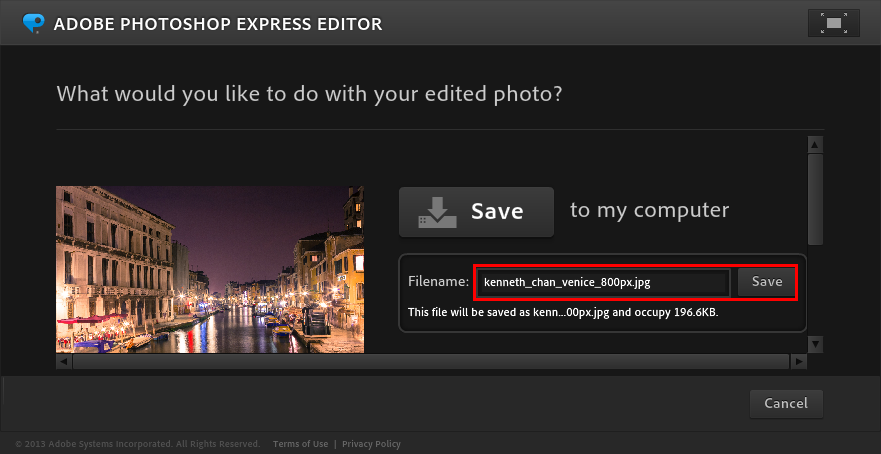Click the vertical scrollbar up arrow
881x454 pixels.
[x=815, y=144]
